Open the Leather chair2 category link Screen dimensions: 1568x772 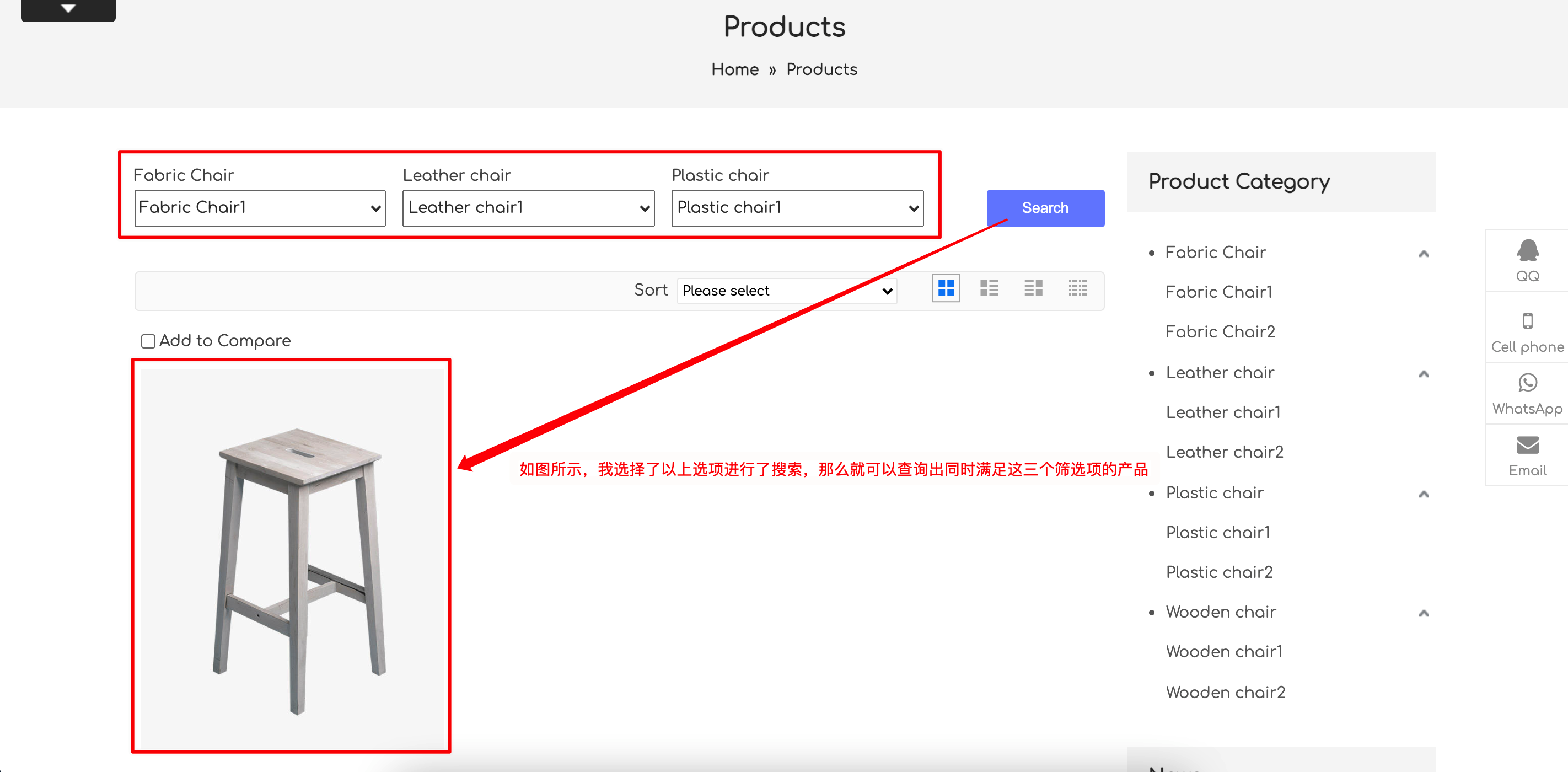point(1224,452)
